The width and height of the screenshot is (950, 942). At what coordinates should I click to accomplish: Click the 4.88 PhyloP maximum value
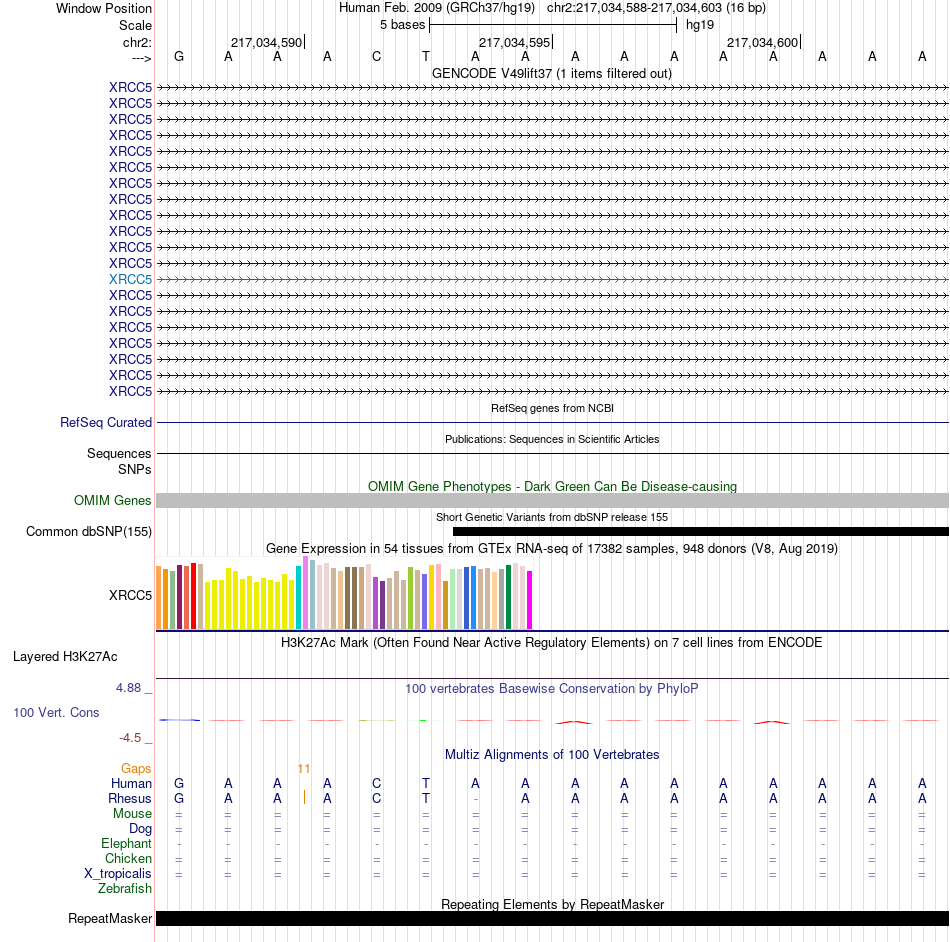pyautogui.click(x=128, y=688)
